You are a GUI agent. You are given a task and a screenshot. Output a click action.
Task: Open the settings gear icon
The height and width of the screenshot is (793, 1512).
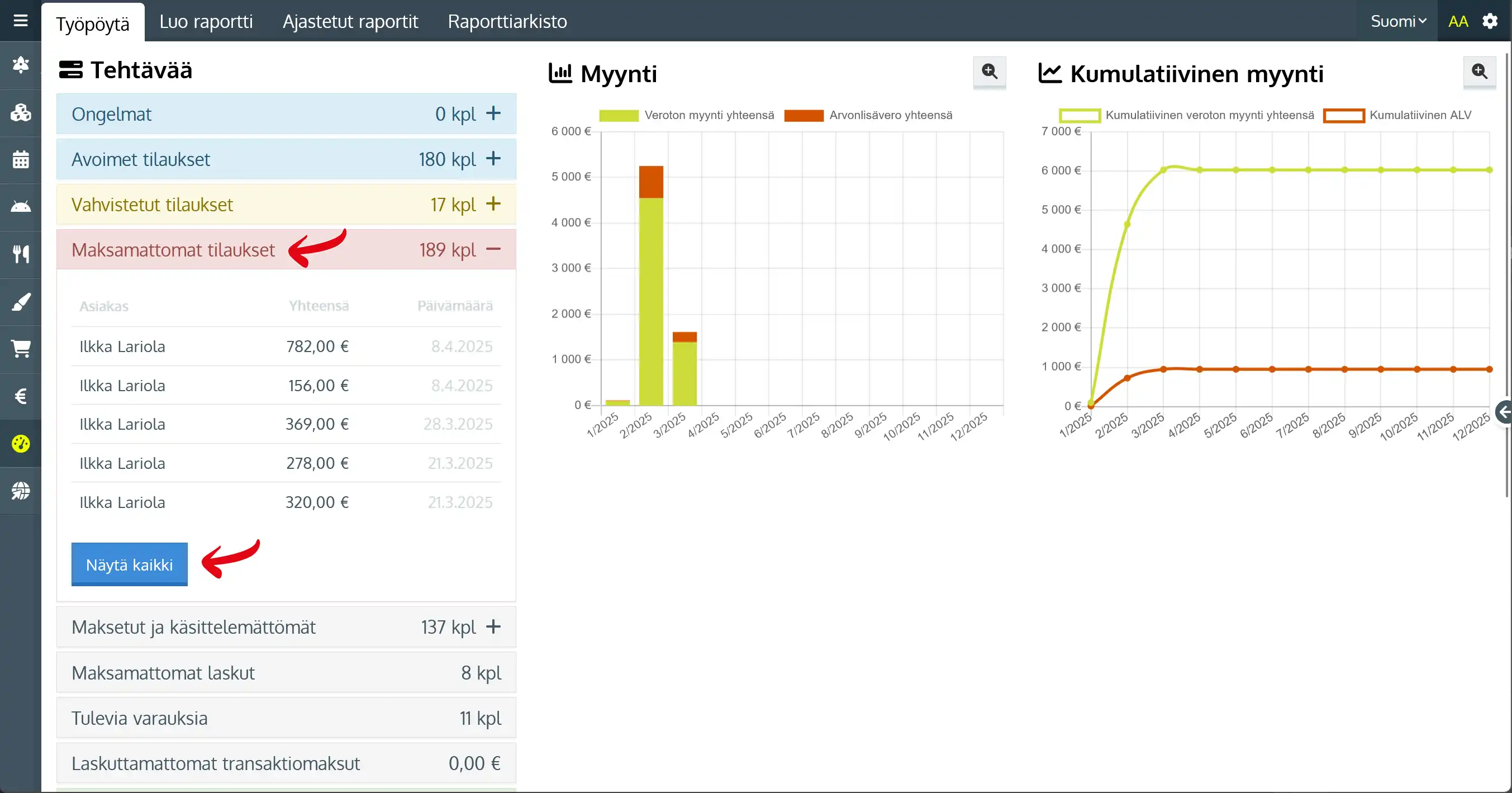point(1490,22)
